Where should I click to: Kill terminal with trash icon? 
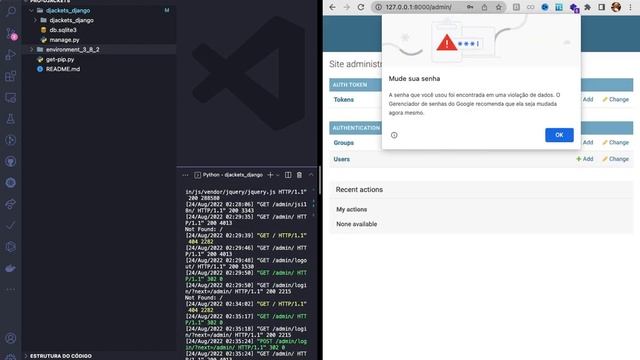pos(299,175)
